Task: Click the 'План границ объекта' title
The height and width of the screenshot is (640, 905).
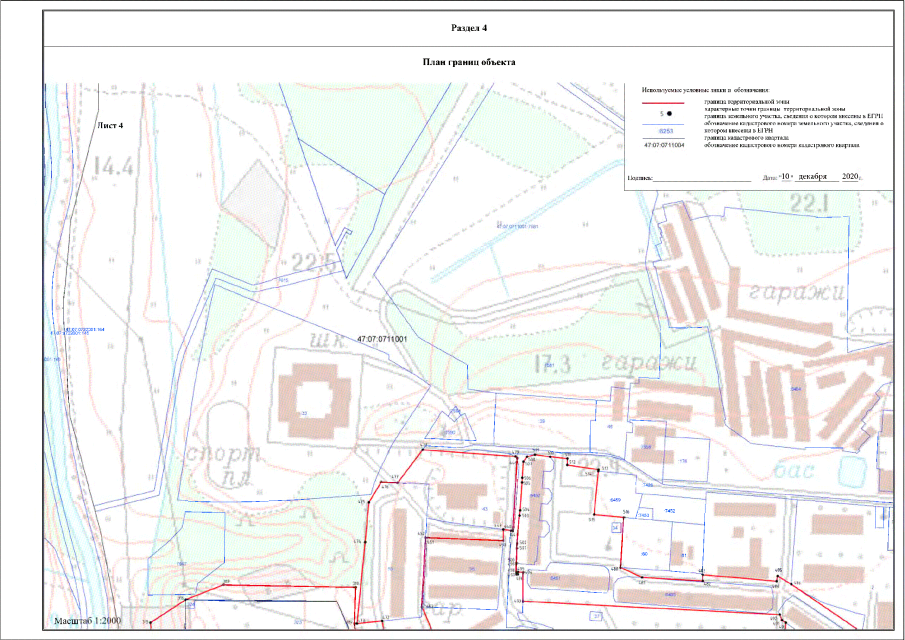Action: [x=470, y=62]
